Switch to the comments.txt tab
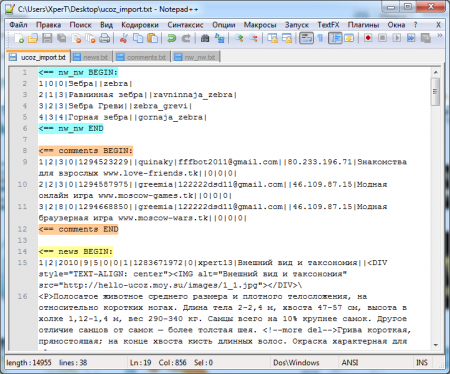Viewport: 450px width, 374px height. click(x=142, y=57)
